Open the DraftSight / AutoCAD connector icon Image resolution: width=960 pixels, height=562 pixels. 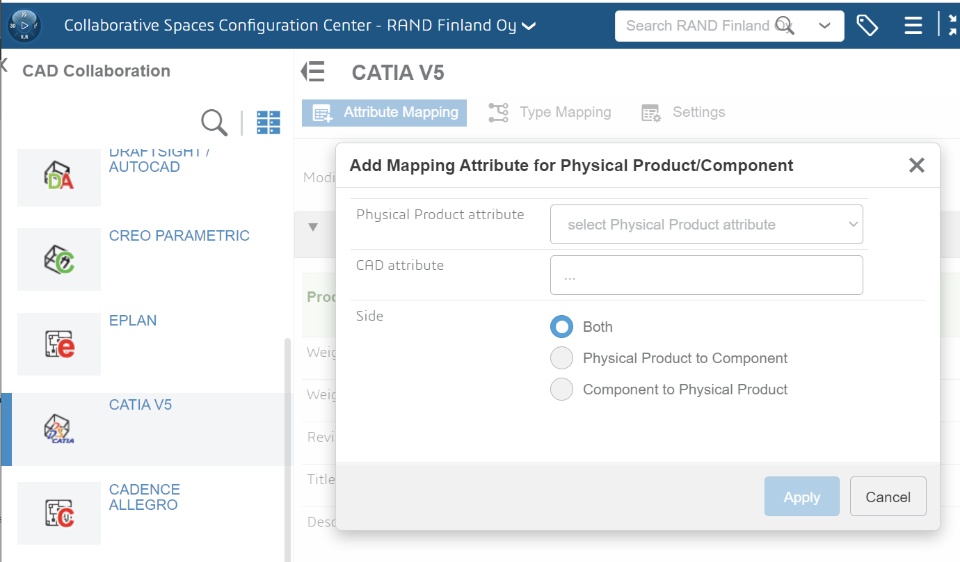click(59, 176)
